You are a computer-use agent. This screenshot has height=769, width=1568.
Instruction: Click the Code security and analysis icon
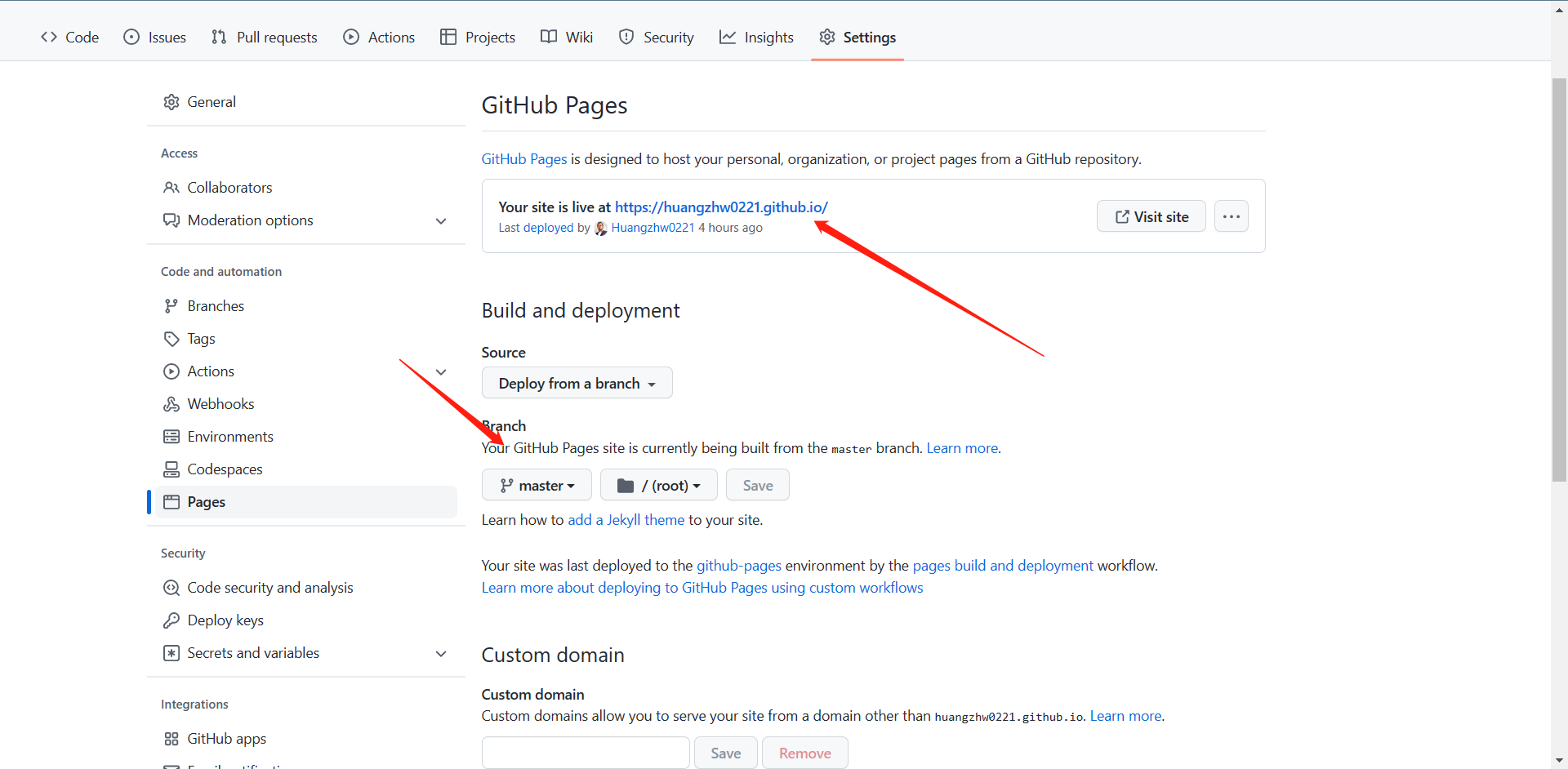point(171,588)
